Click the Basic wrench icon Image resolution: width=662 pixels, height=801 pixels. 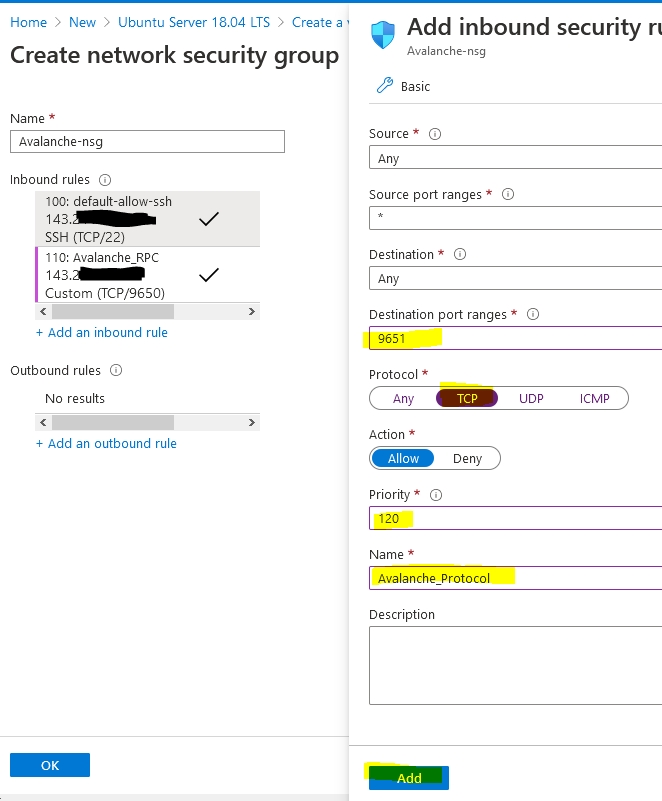385,87
